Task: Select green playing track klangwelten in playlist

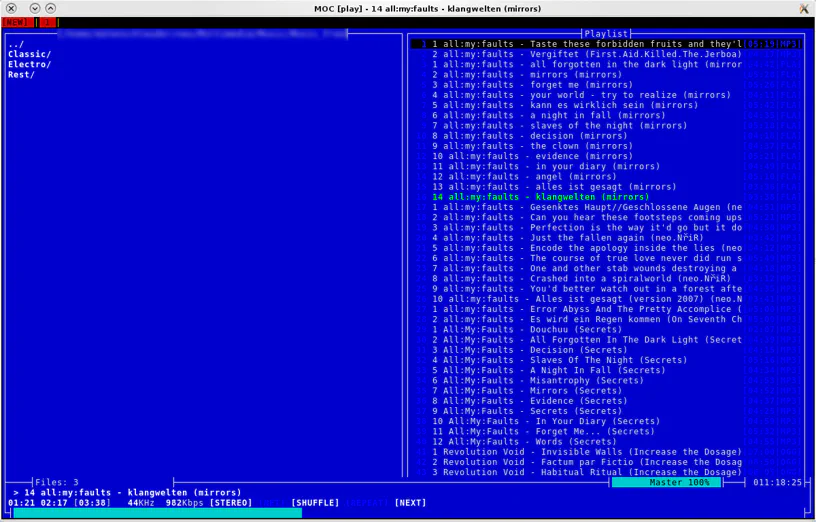Action: pyautogui.click(x=606, y=197)
